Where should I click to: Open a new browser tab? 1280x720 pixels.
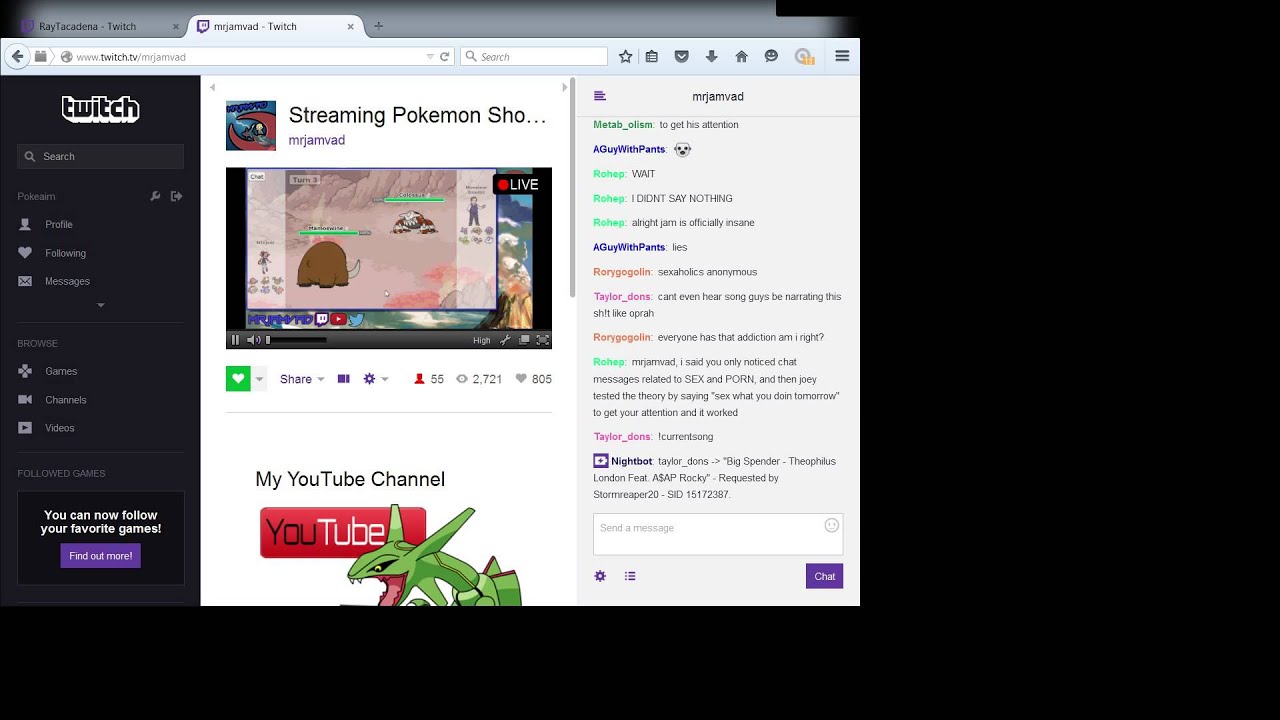pyautogui.click(x=378, y=26)
